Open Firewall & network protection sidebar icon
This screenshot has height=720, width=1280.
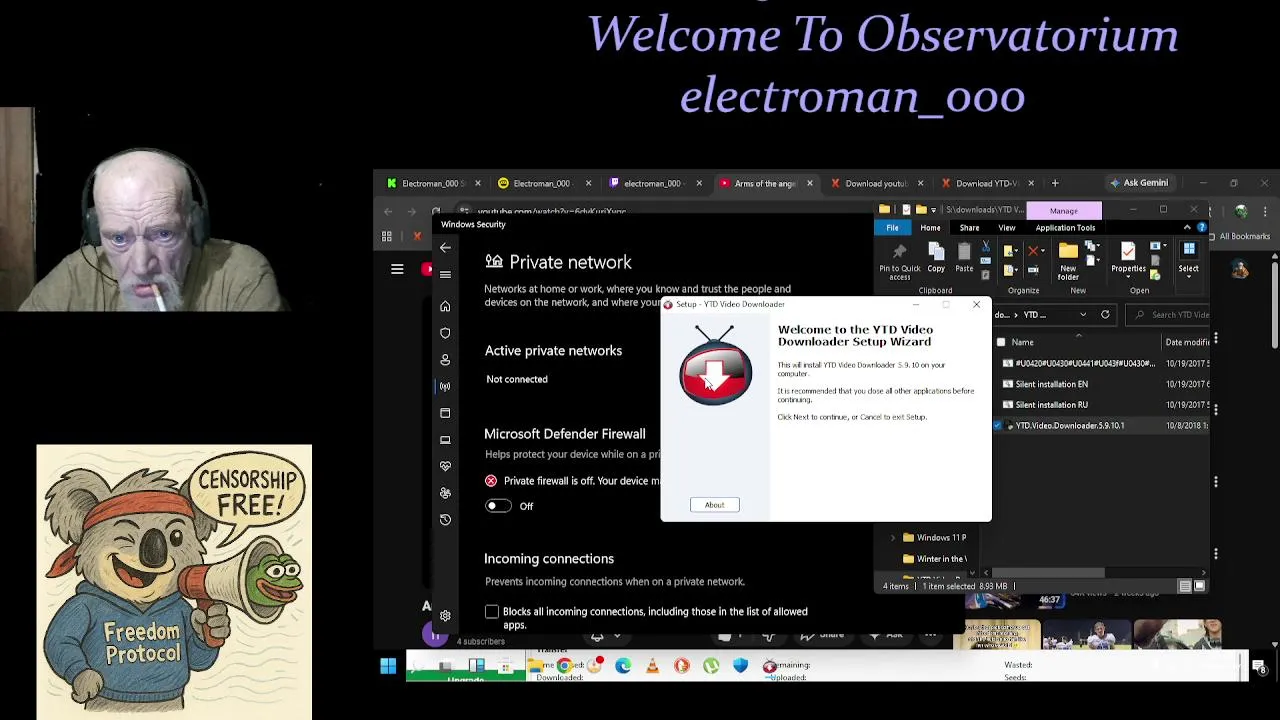(x=445, y=386)
